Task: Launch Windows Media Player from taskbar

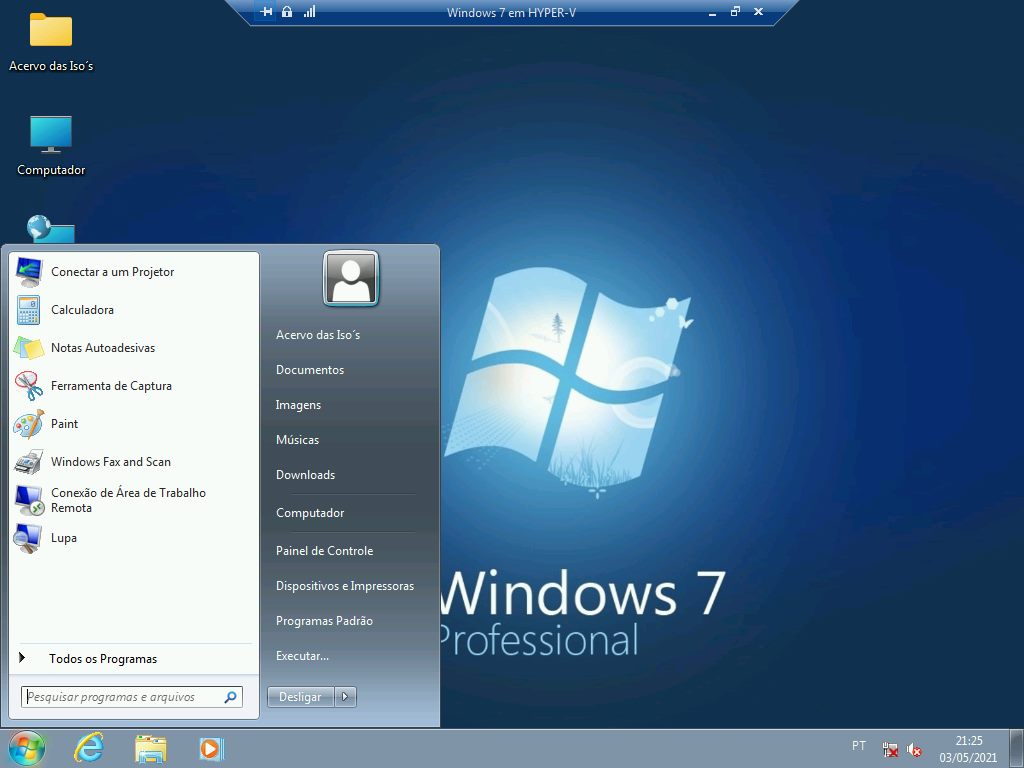Action: (212, 749)
